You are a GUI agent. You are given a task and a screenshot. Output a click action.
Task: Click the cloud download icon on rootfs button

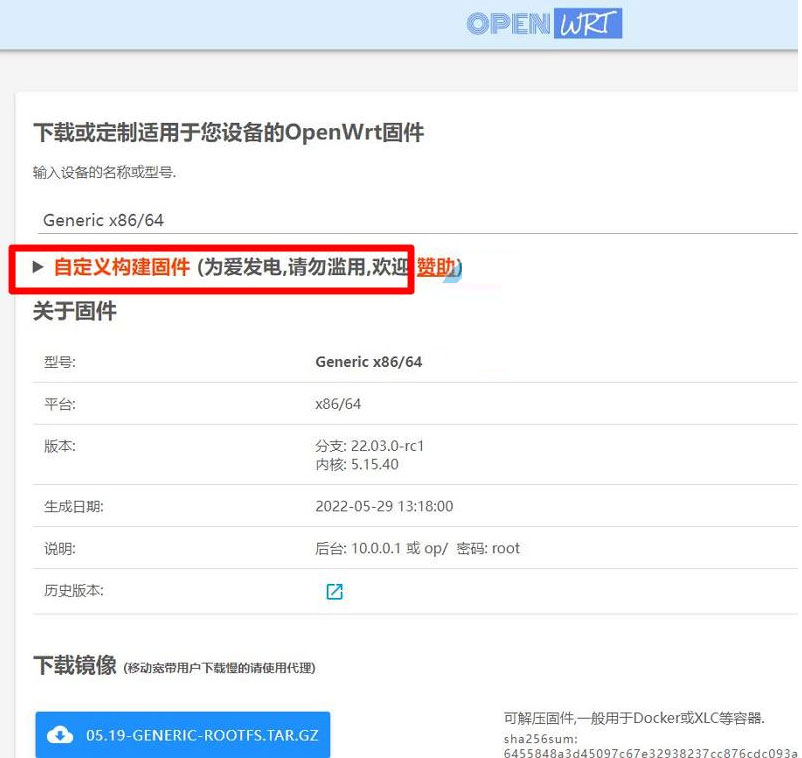click(60, 735)
